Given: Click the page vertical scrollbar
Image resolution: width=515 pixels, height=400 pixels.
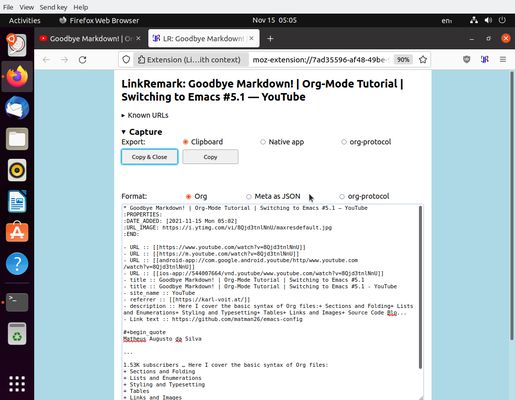Looking at the screenshot, I should pyautogui.click(x=512, y=205).
